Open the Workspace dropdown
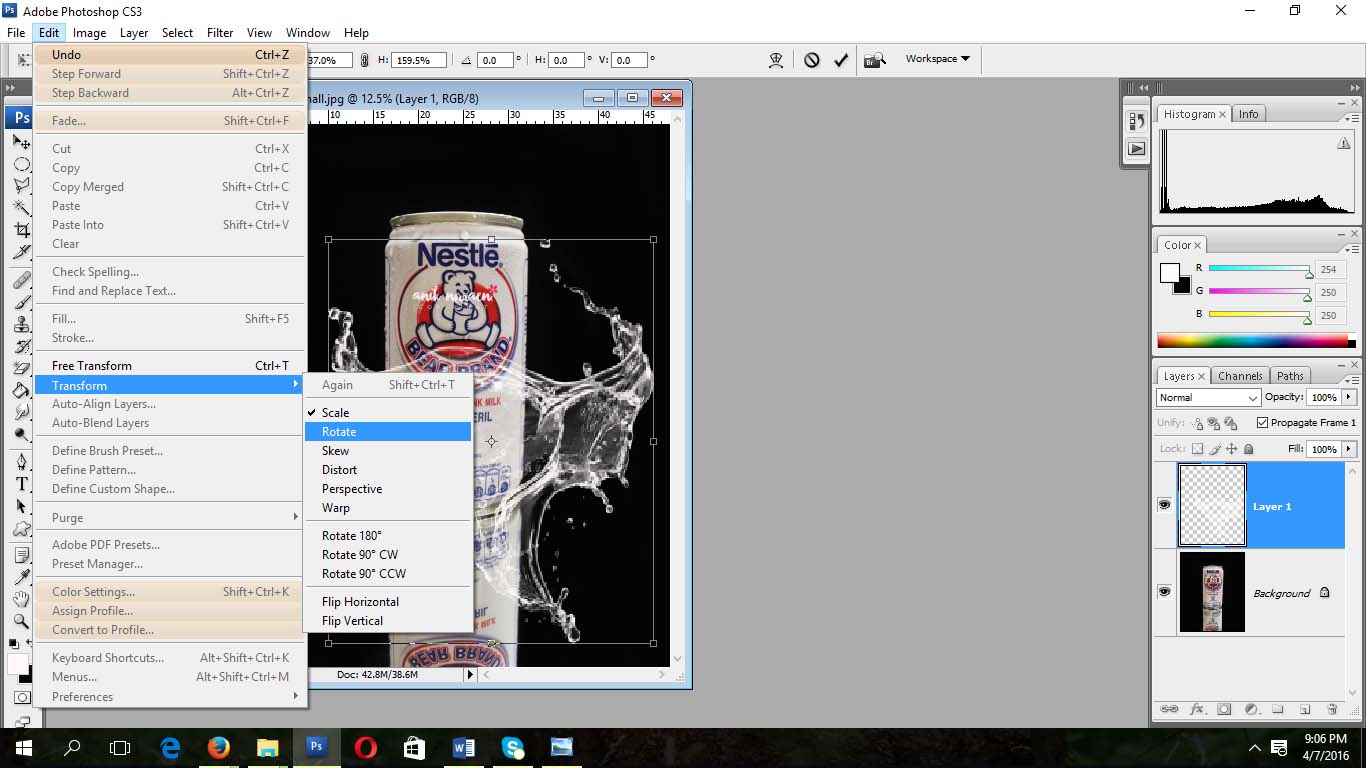This screenshot has width=1366, height=768. click(x=937, y=59)
